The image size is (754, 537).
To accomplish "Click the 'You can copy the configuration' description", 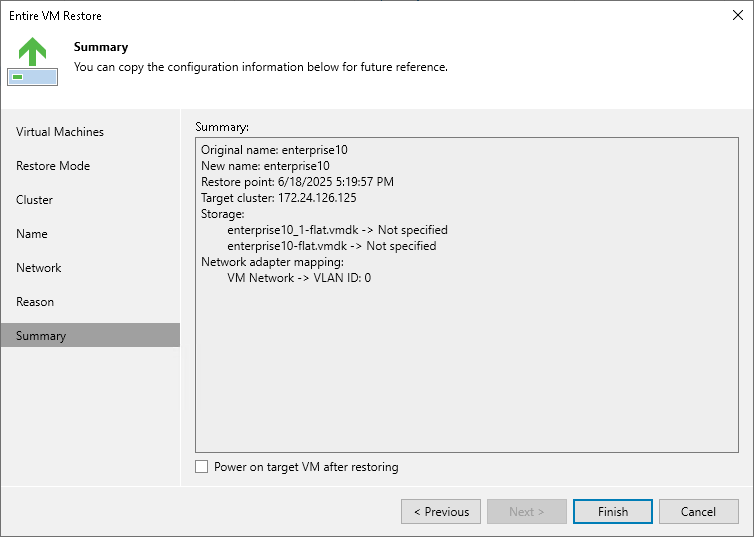I will click(x=261, y=67).
